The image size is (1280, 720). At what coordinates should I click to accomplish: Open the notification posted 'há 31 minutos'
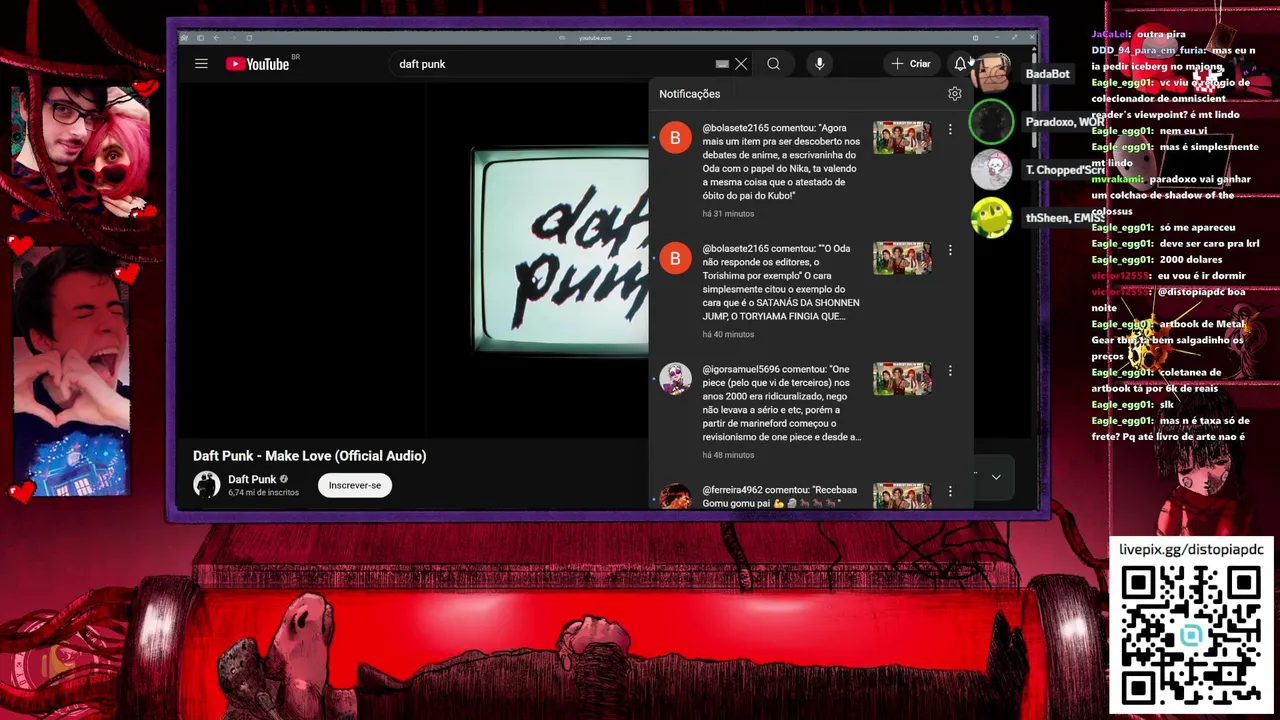coord(811,170)
